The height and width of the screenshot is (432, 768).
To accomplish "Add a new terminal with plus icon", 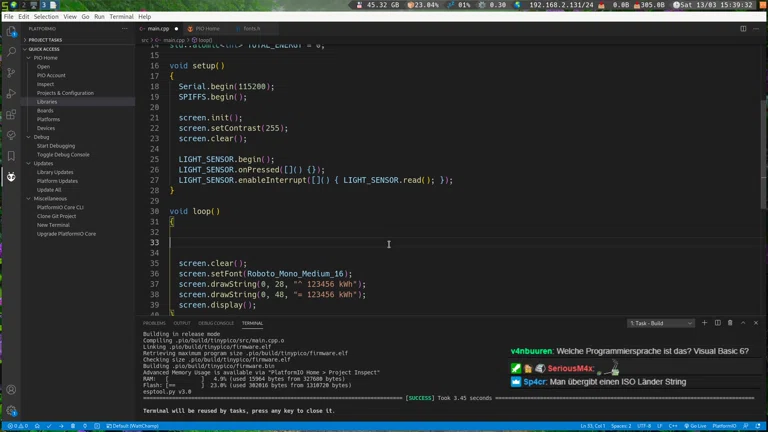I will click(704, 323).
